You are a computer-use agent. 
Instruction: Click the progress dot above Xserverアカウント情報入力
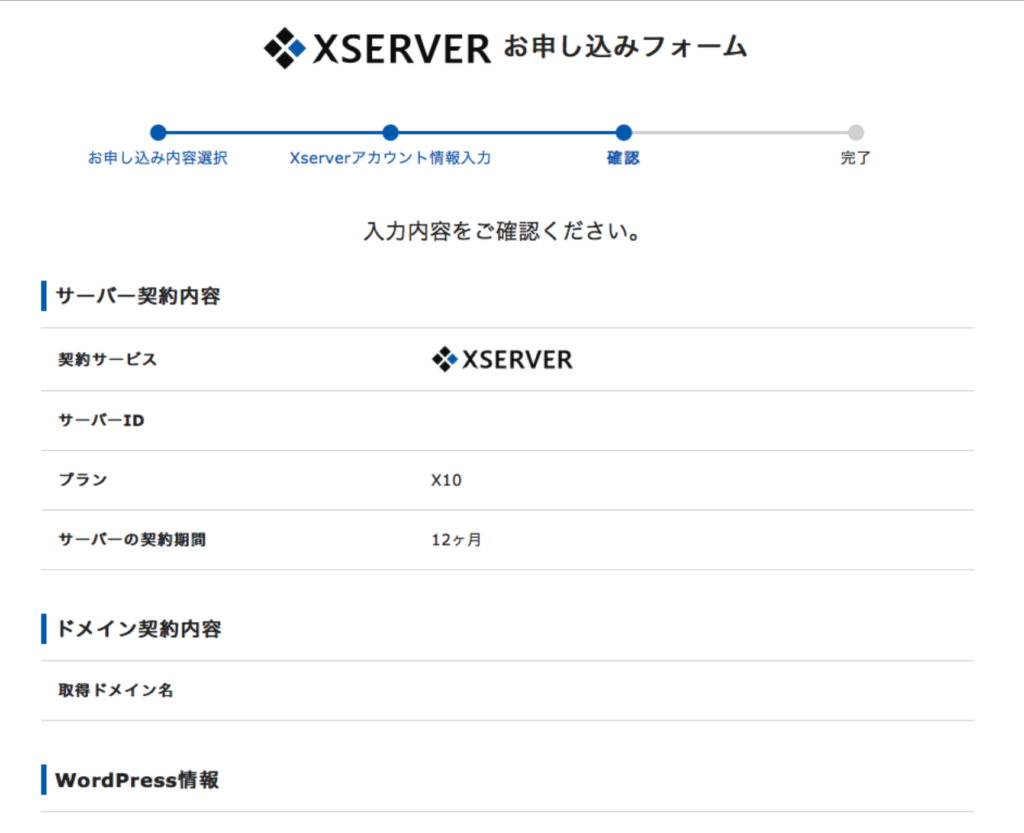pos(391,133)
